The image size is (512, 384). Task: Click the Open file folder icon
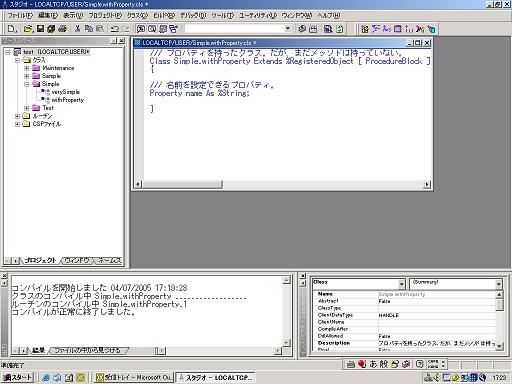pos(28,29)
